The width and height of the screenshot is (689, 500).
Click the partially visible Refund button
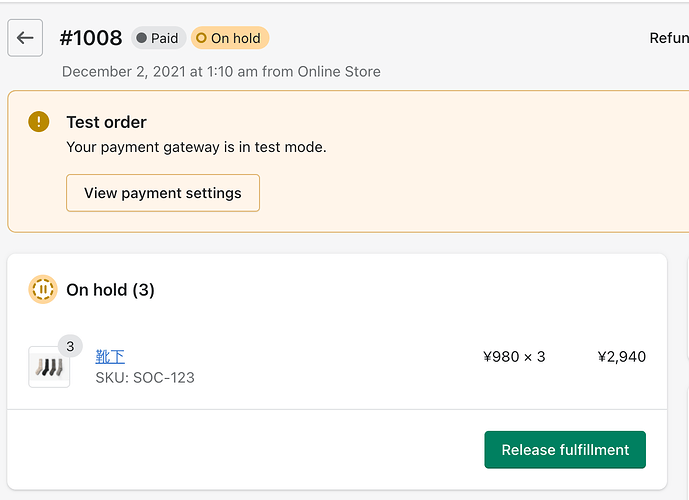(x=668, y=39)
